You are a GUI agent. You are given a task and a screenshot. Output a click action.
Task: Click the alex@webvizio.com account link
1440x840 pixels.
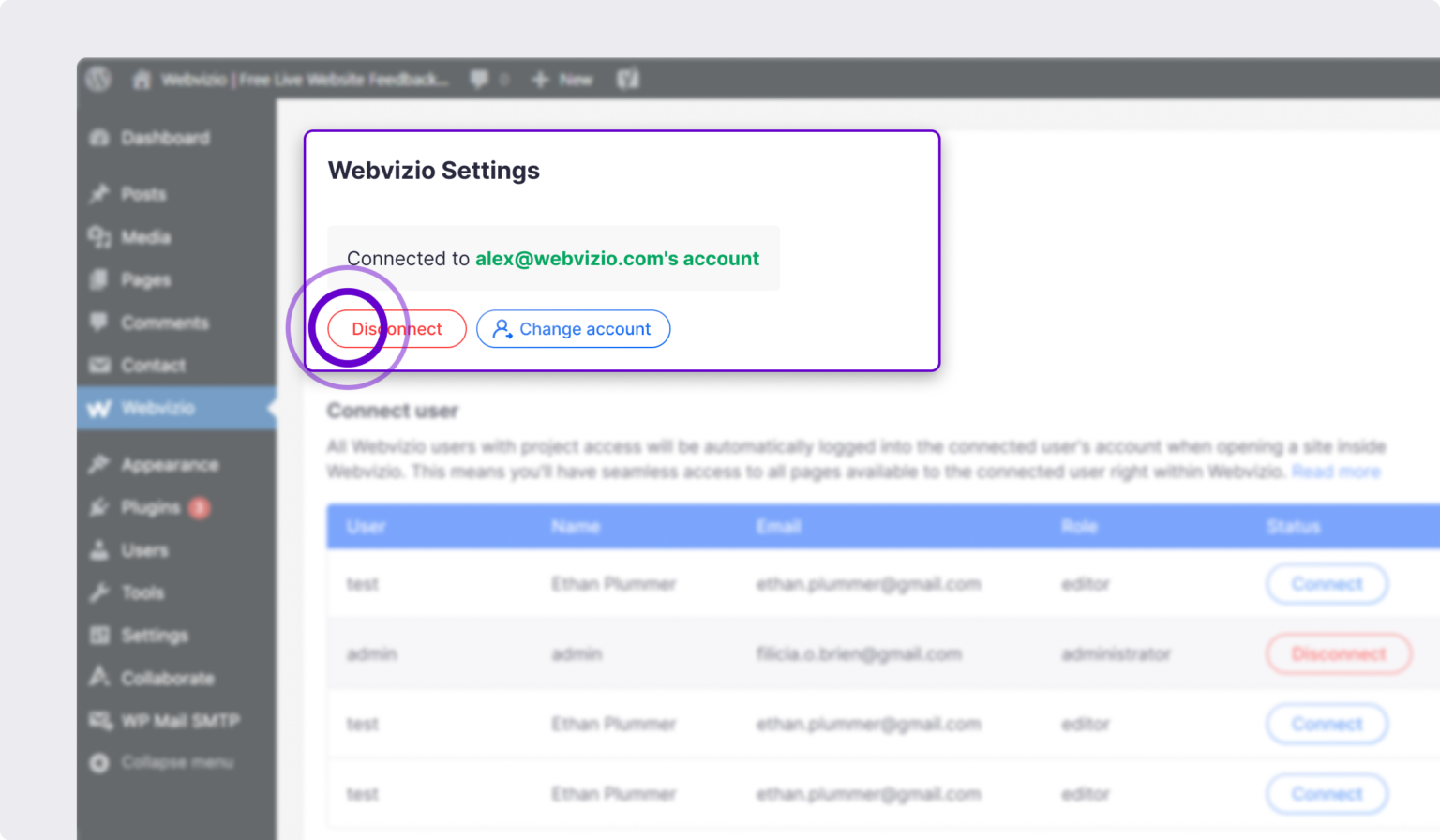tap(618, 259)
